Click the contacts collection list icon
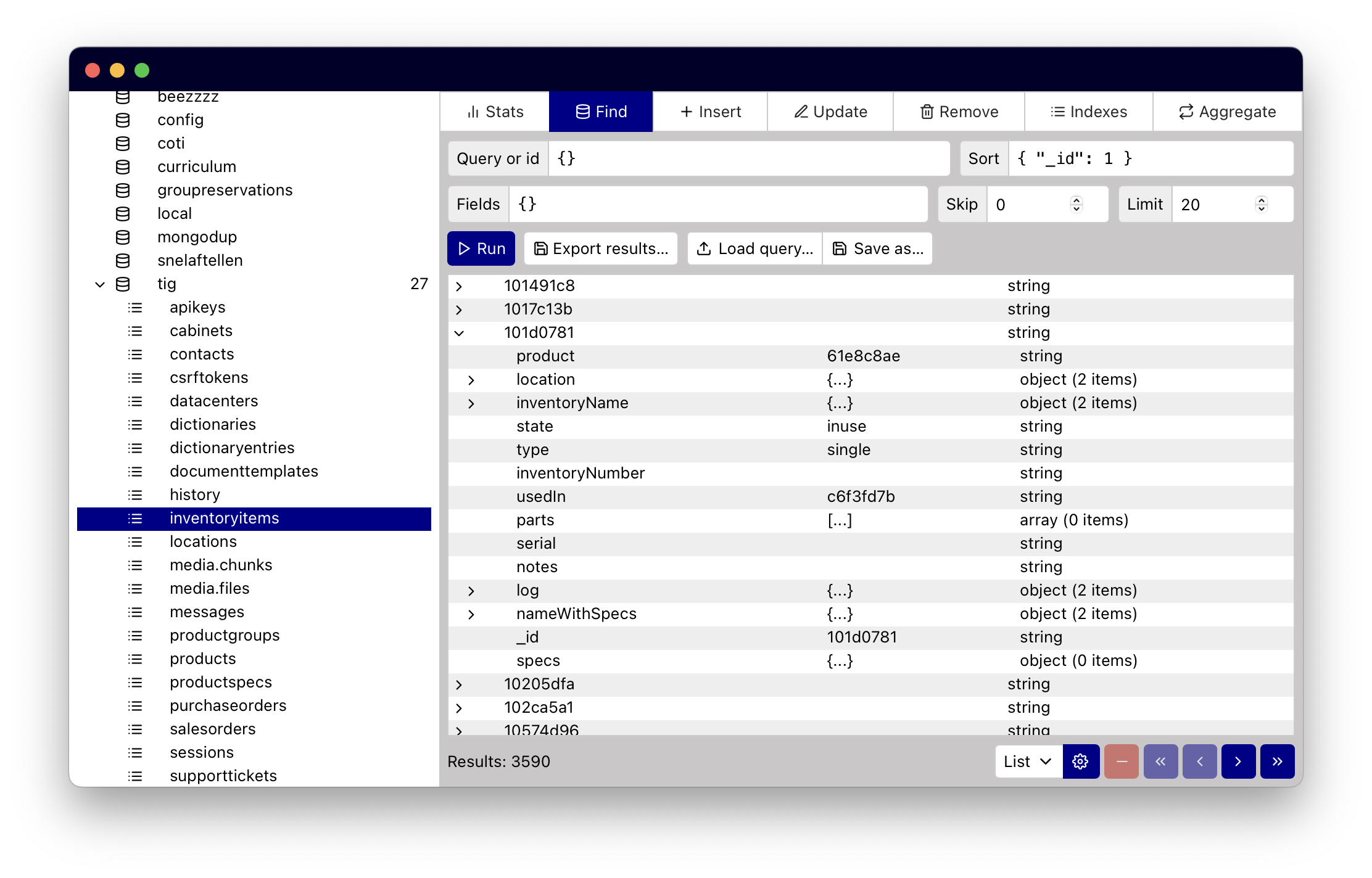The height and width of the screenshot is (878, 1372). click(x=135, y=354)
